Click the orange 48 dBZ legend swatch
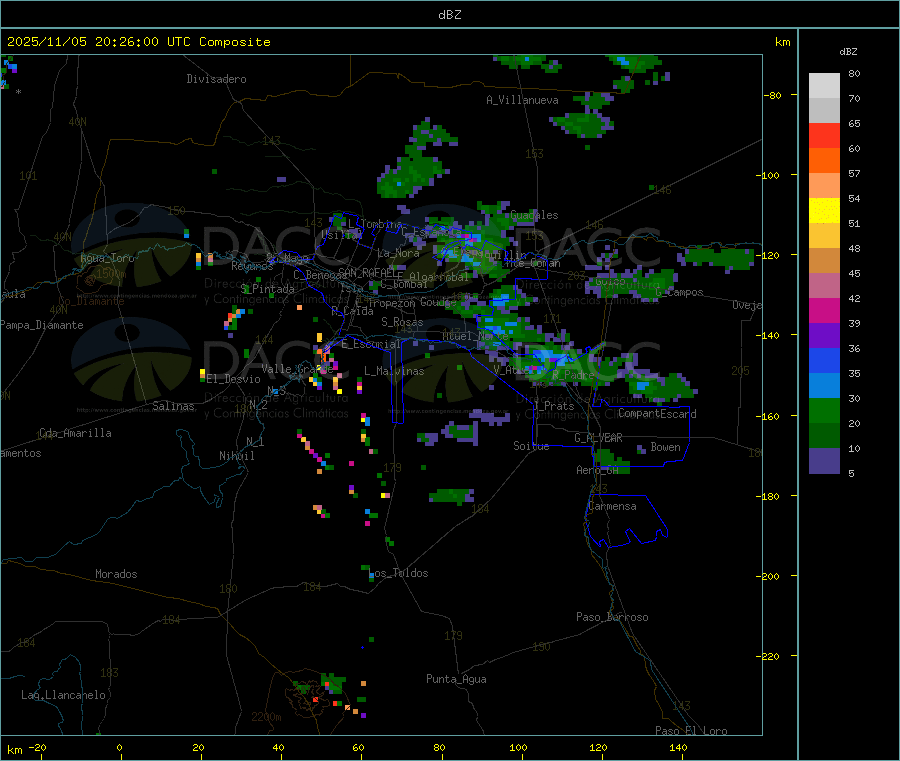Image resolution: width=900 pixels, height=761 pixels. pyautogui.click(x=824, y=261)
